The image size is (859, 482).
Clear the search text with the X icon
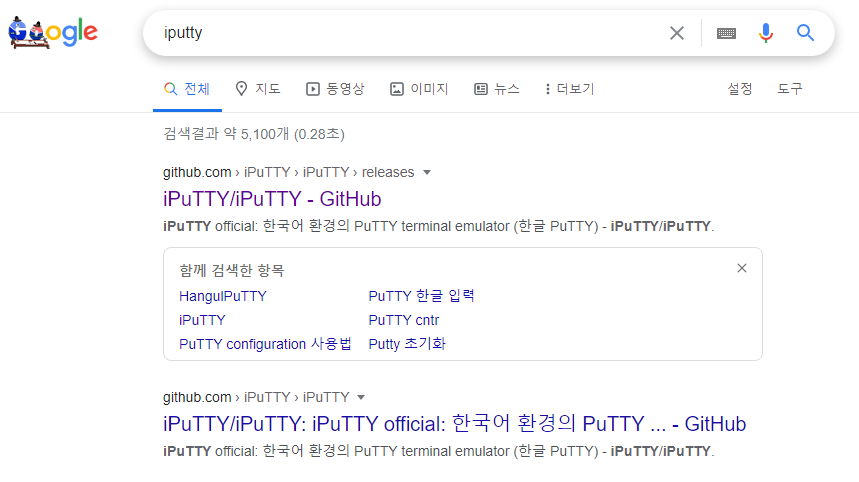(677, 33)
